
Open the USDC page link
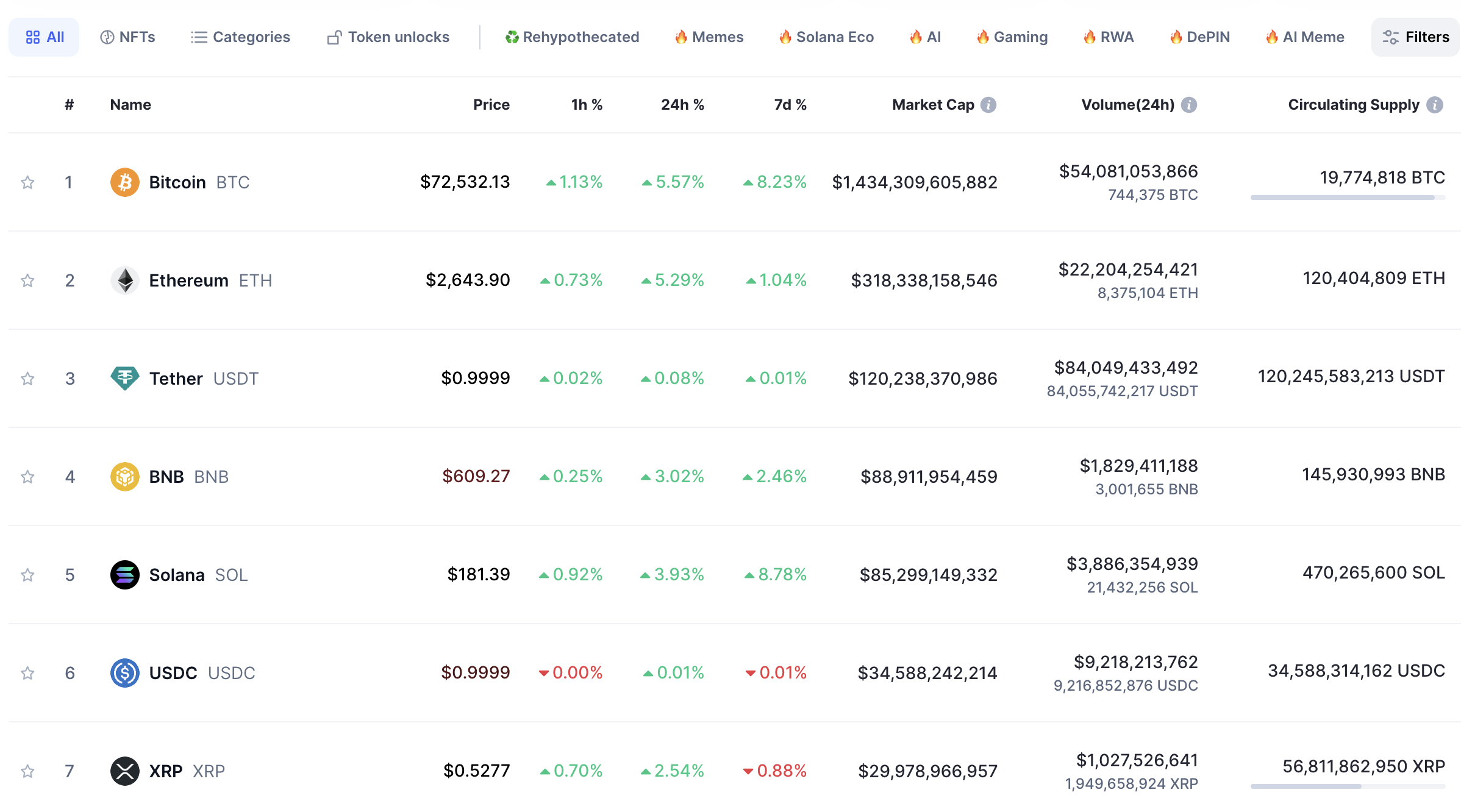(x=202, y=673)
